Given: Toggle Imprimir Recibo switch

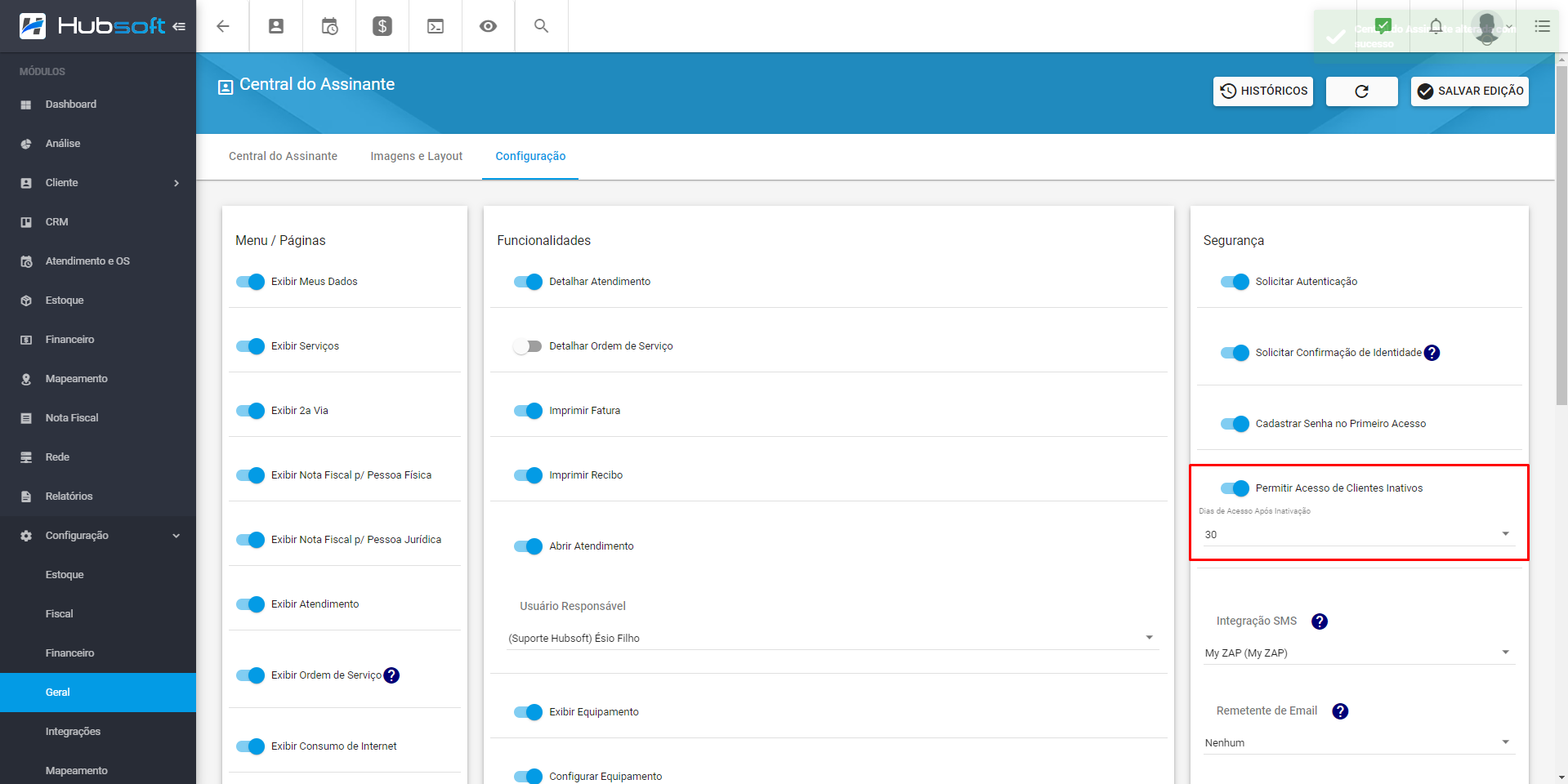Looking at the screenshot, I should 528,475.
